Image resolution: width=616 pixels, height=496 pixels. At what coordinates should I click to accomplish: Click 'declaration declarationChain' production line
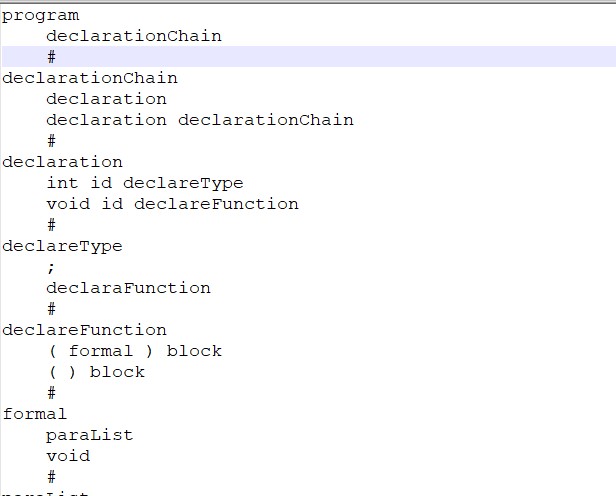[200, 120]
